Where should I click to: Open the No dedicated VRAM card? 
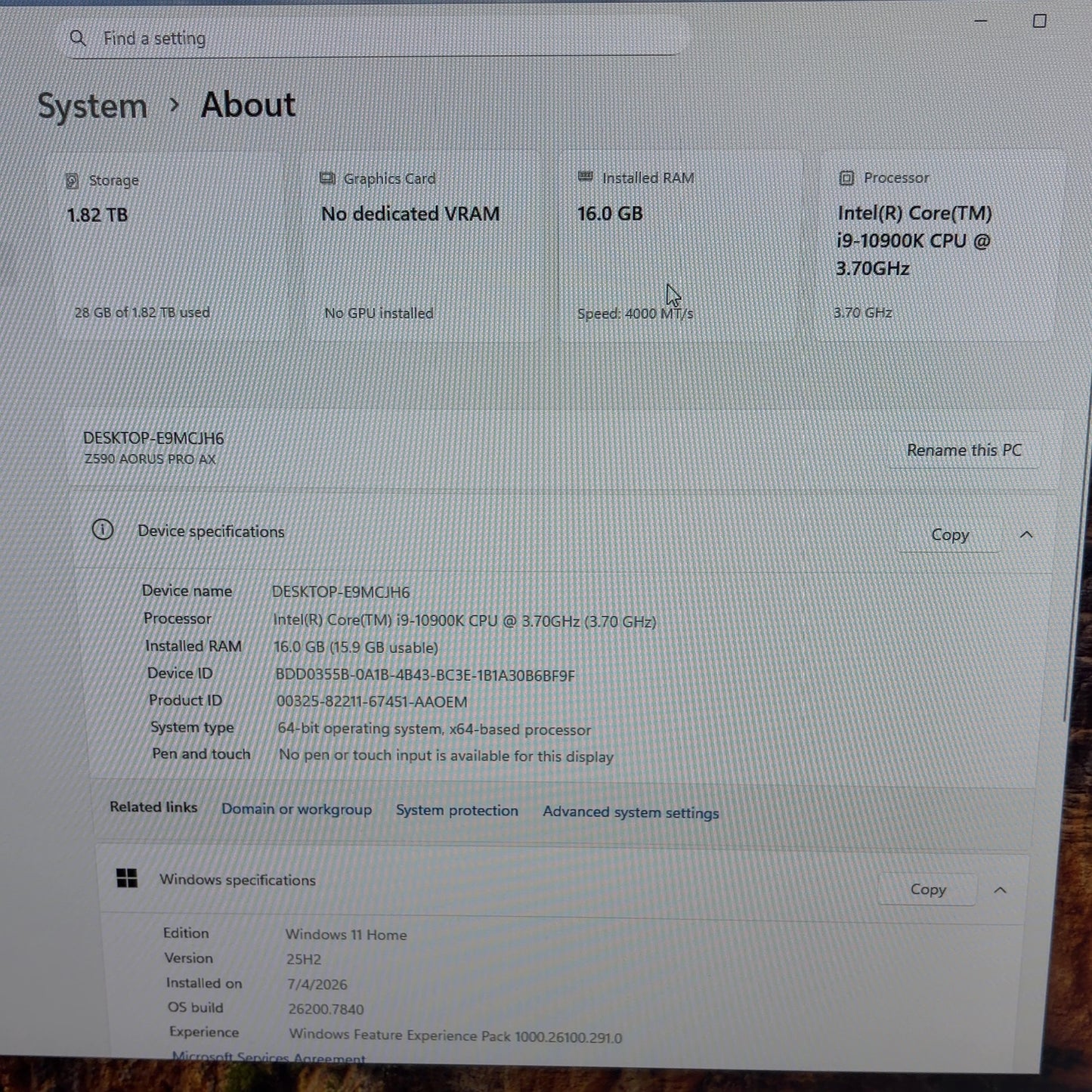click(x=424, y=246)
